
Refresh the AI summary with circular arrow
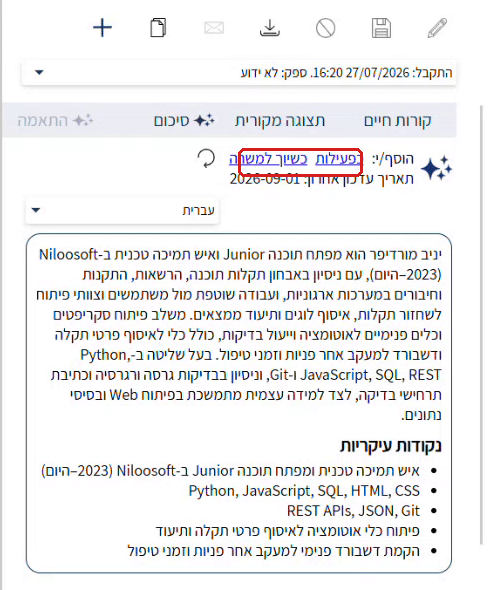point(206,158)
